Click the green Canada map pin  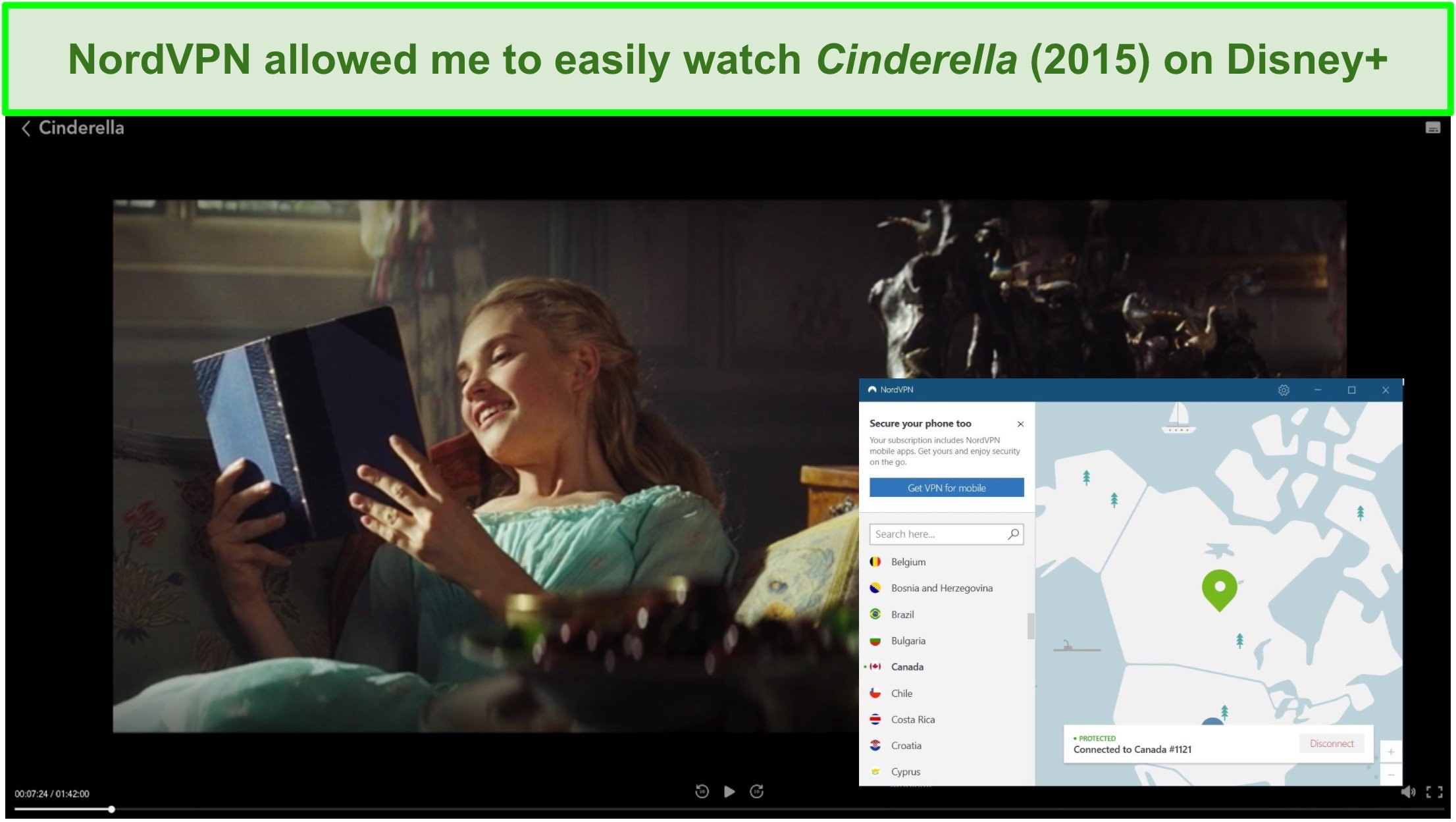(x=1220, y=590)
